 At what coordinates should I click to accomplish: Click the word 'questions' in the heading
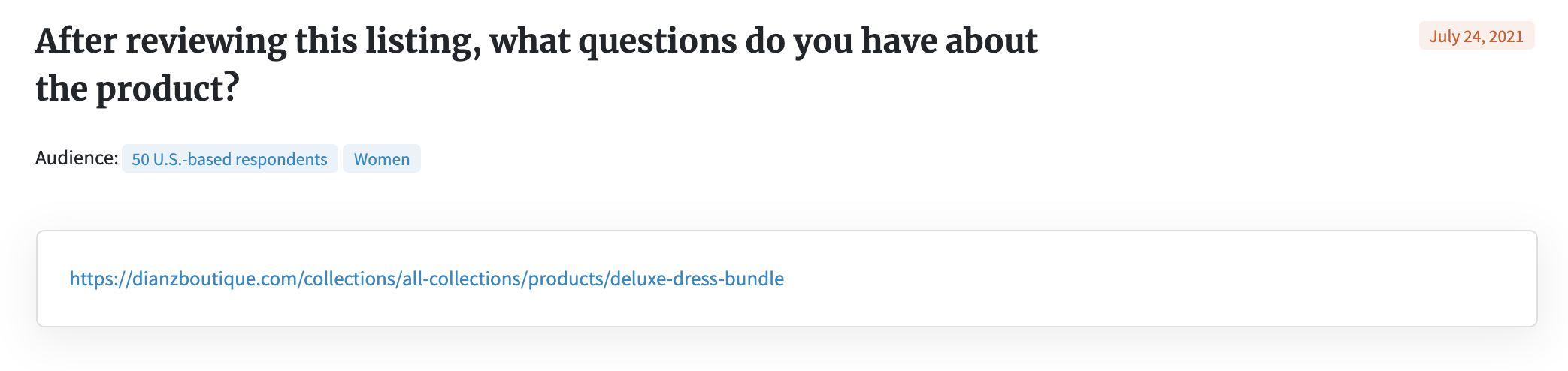[657, 41]
